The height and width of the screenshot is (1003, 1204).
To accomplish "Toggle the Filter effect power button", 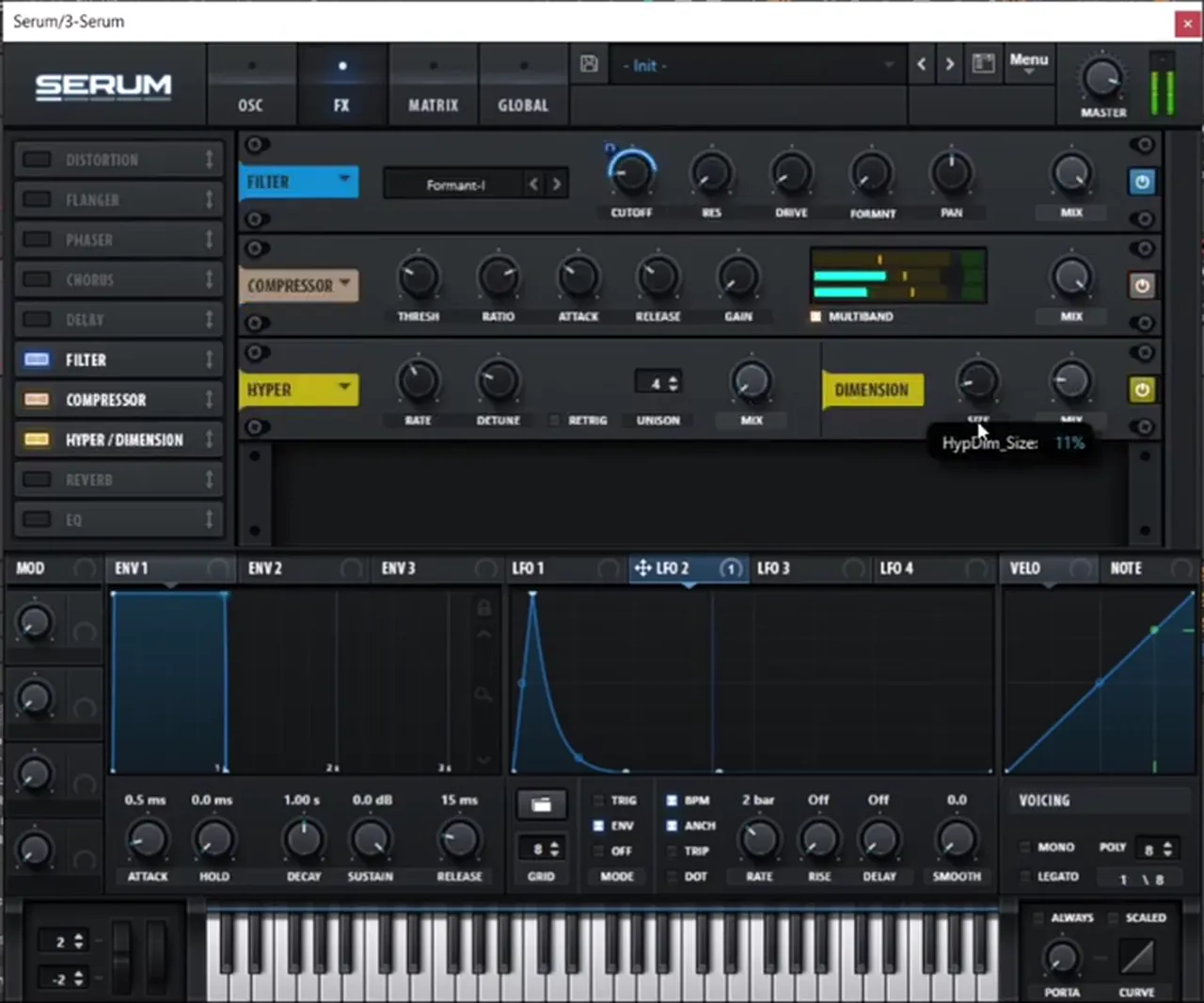I will (1142, 183).
